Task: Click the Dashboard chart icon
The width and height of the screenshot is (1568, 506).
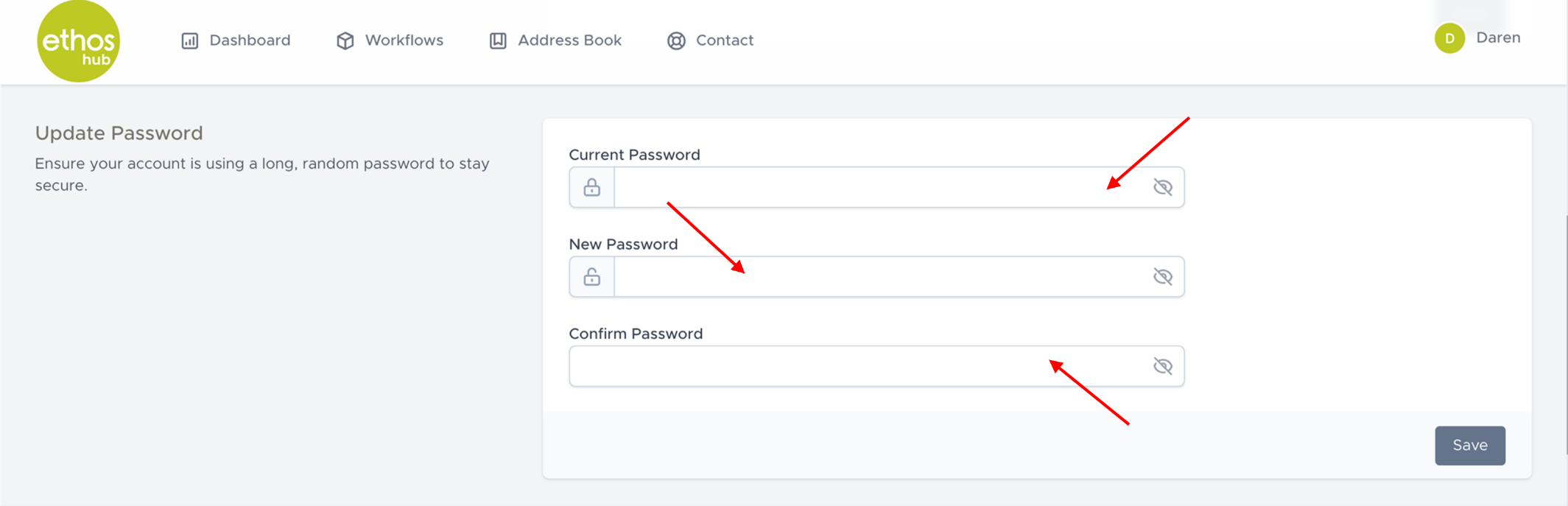Action: pyautogui.click(x=190, y=41)
